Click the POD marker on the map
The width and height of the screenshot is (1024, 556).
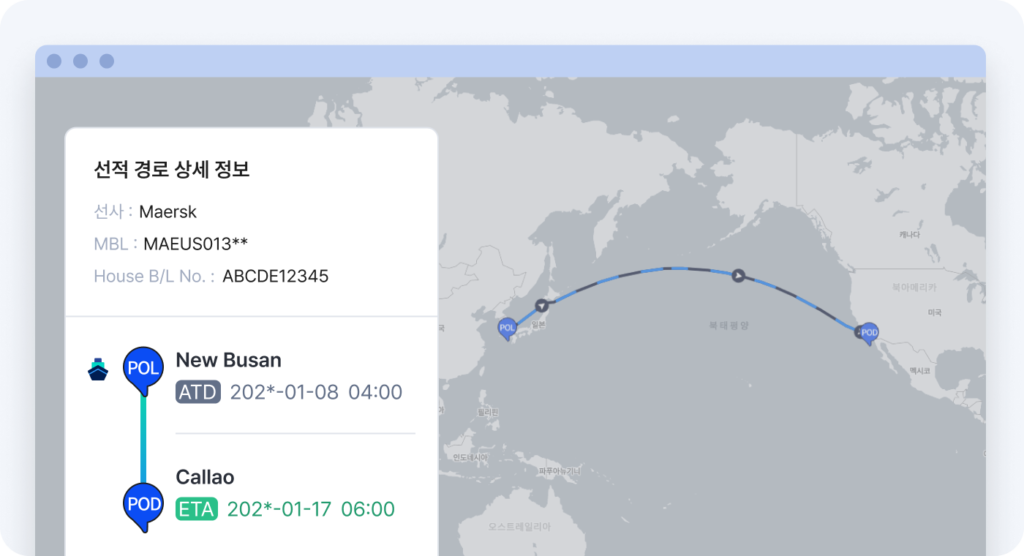869,333
